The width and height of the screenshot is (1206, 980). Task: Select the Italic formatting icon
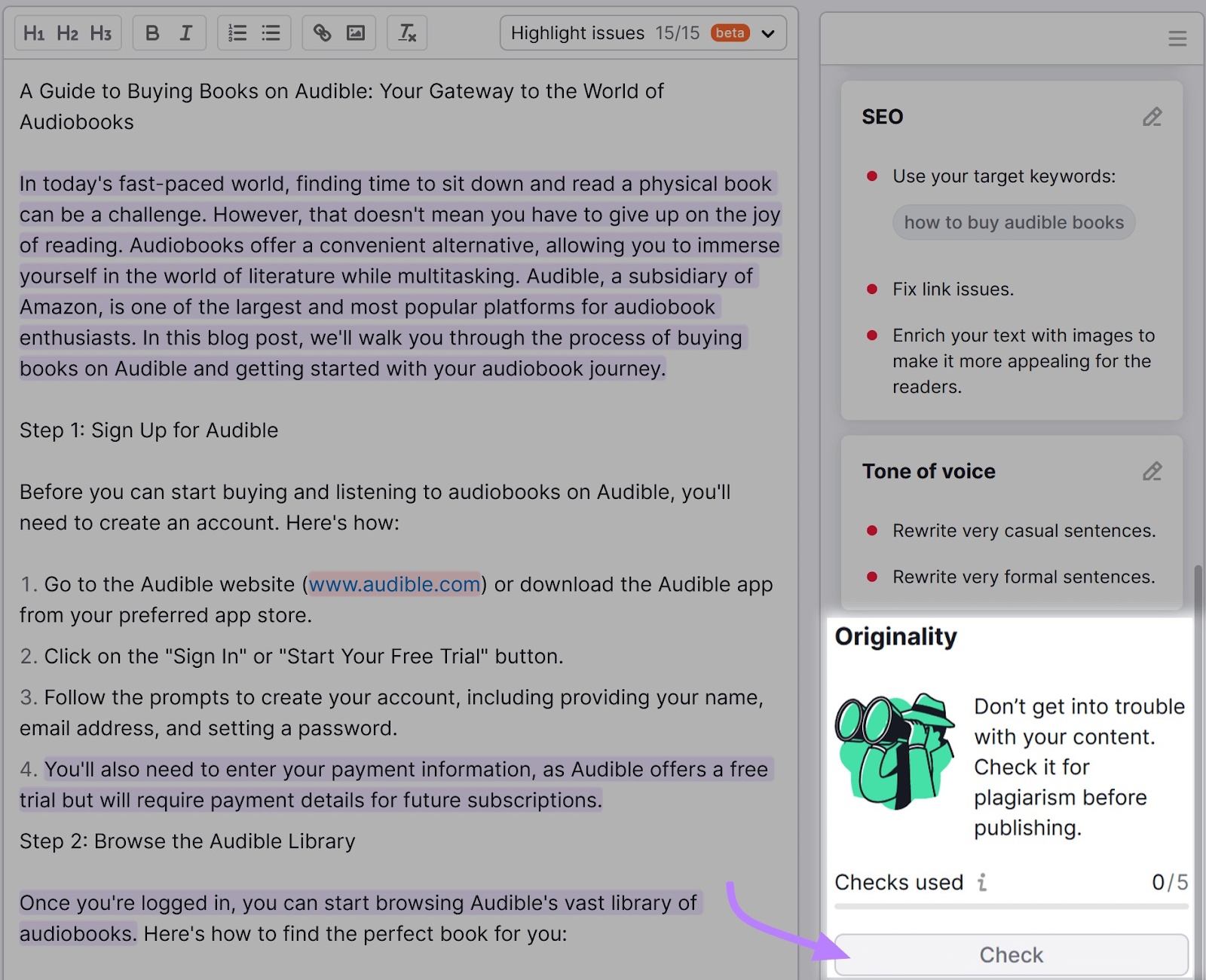[x=185, y=32]
